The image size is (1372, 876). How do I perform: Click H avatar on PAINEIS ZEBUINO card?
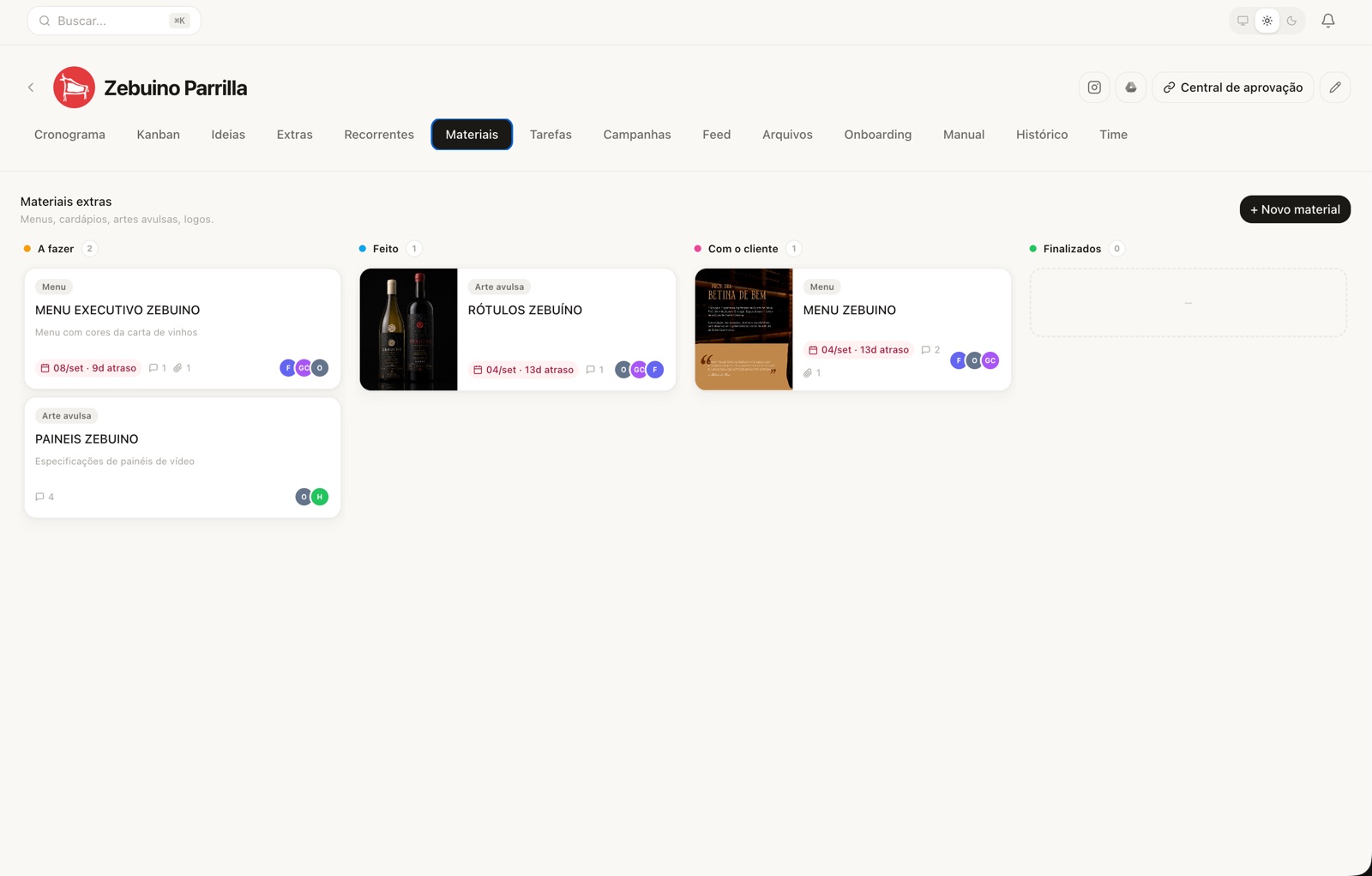click(x=320, y=497)
